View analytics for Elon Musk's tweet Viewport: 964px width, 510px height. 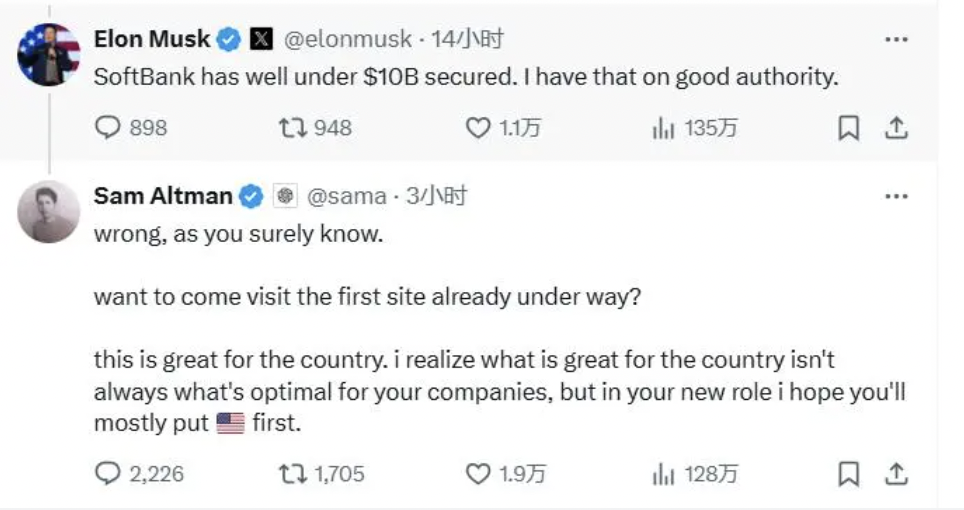point(663,128)
